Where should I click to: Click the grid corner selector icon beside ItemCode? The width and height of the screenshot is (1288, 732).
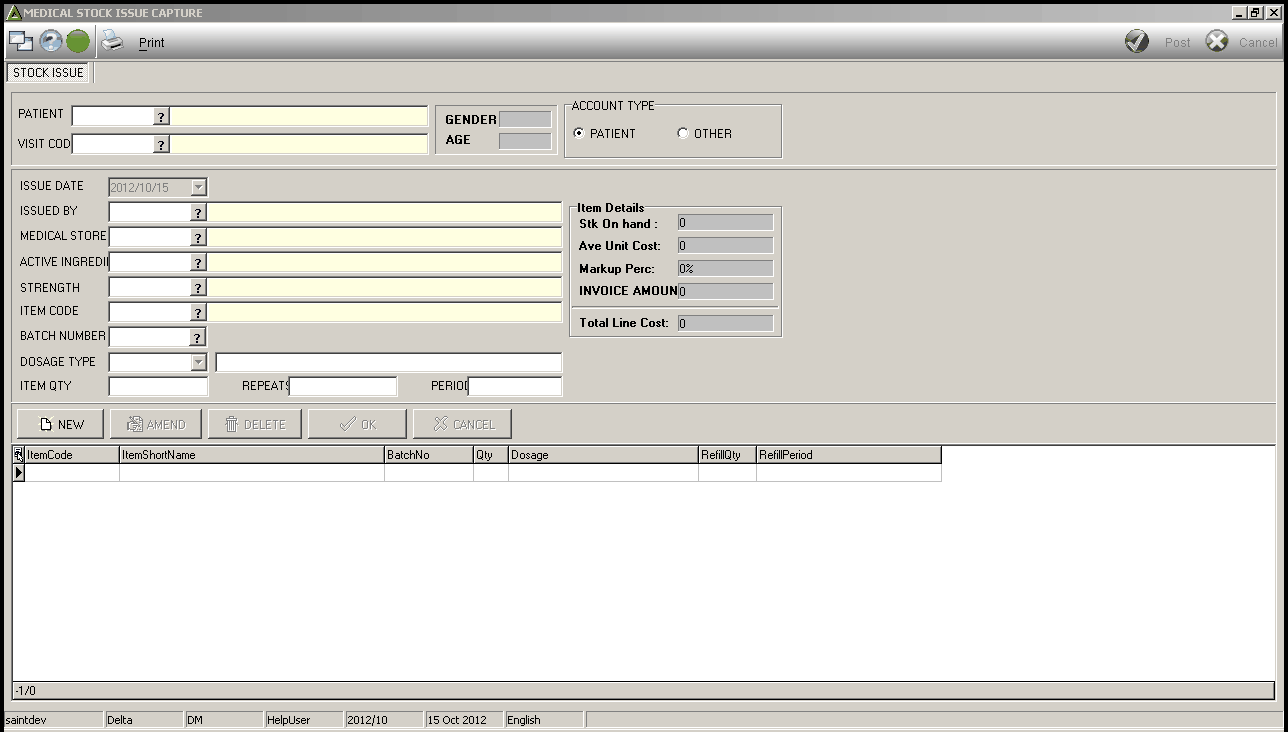(18, 455)
